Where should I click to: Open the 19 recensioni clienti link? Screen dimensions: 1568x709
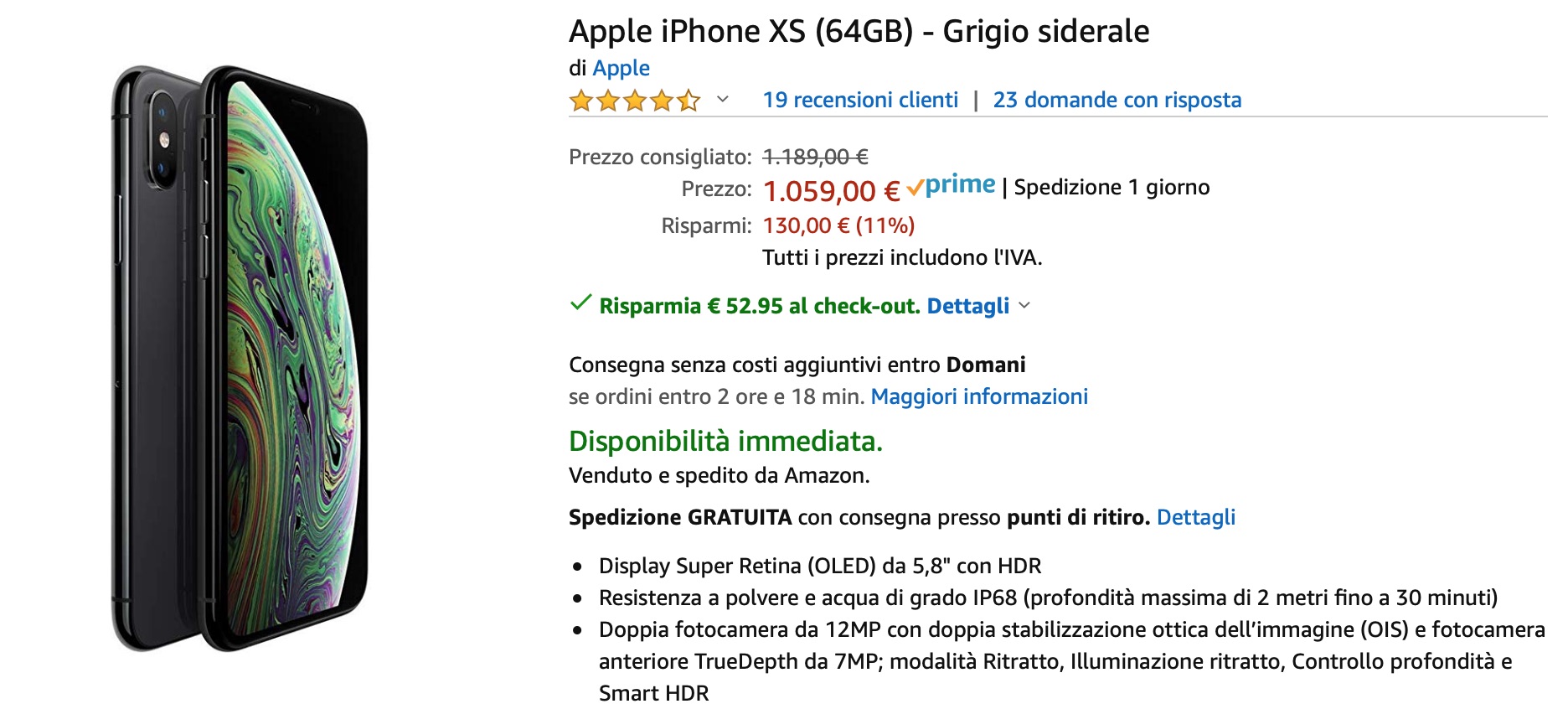point(860,99)
